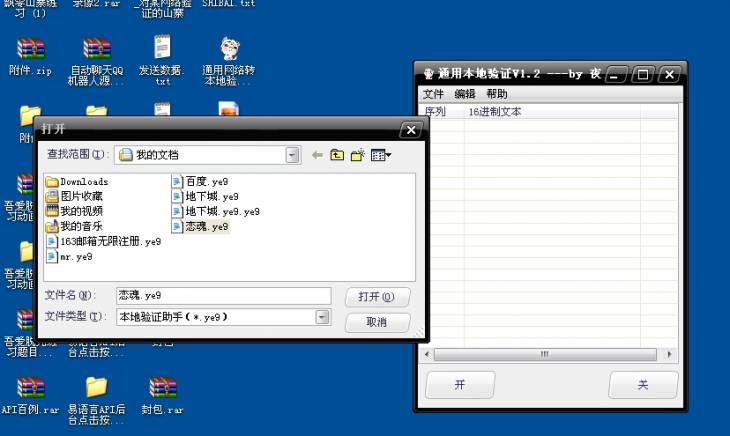Select the 附件.zip desktop icon
The image size is (730, 436).
click(x=30, y=56)
